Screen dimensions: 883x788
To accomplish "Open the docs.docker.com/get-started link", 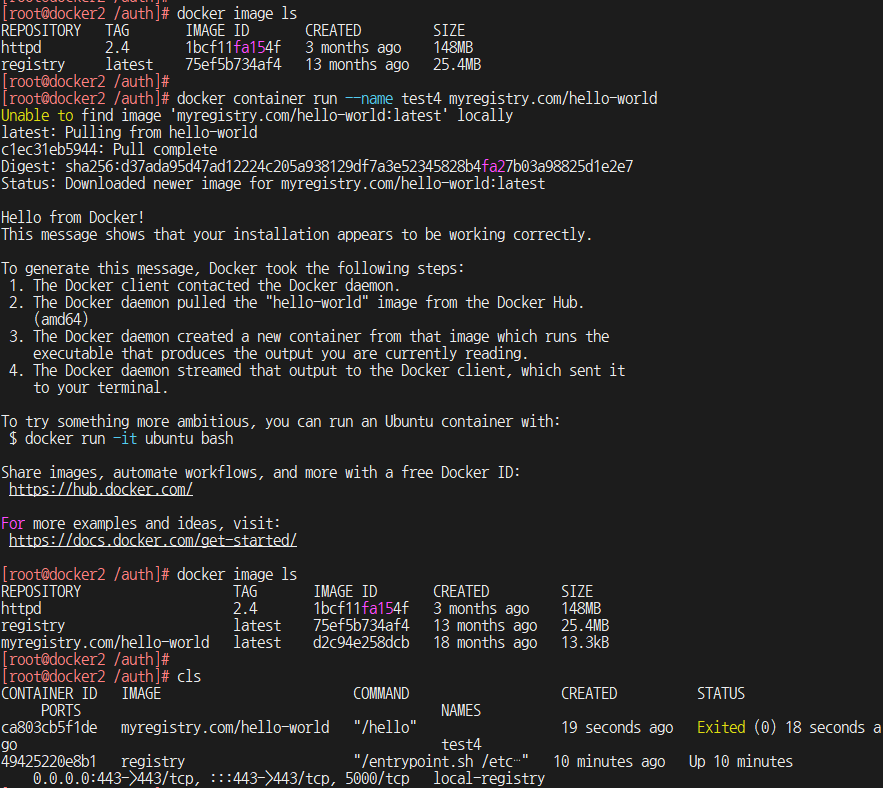I will click(x=153, y=541).
